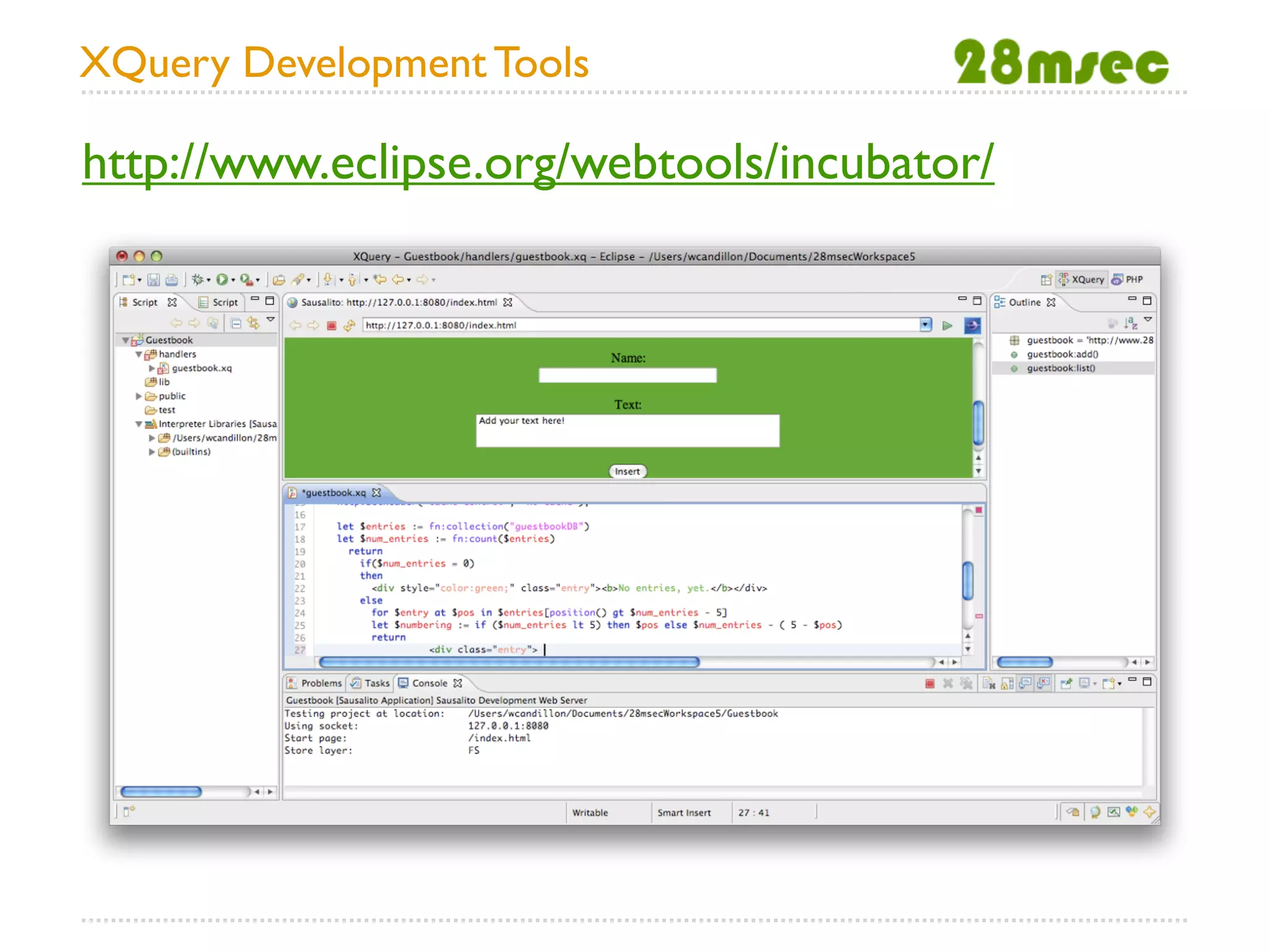Click the browser Go green arrow
Viewport: 1270px width, 952px height.
(947, 325)
